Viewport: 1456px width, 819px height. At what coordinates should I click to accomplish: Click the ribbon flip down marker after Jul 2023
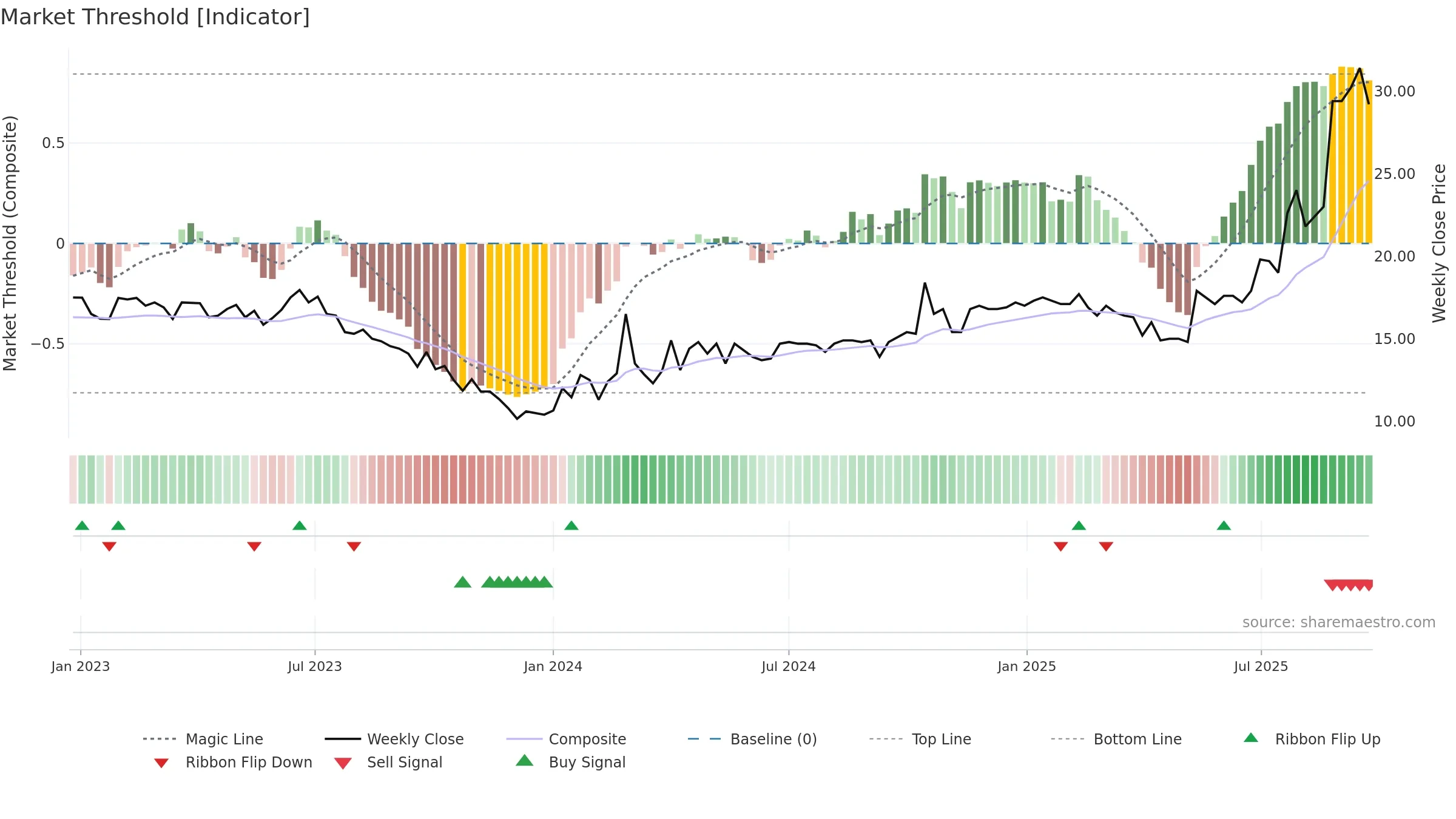(x=354, y=547)
